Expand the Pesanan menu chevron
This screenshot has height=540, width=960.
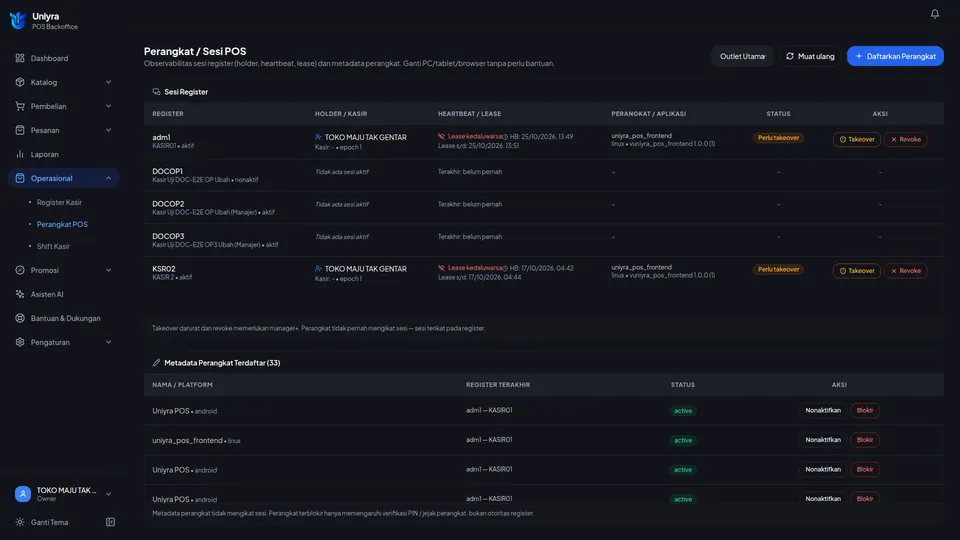pyautogui.click(x=108, y=130)
